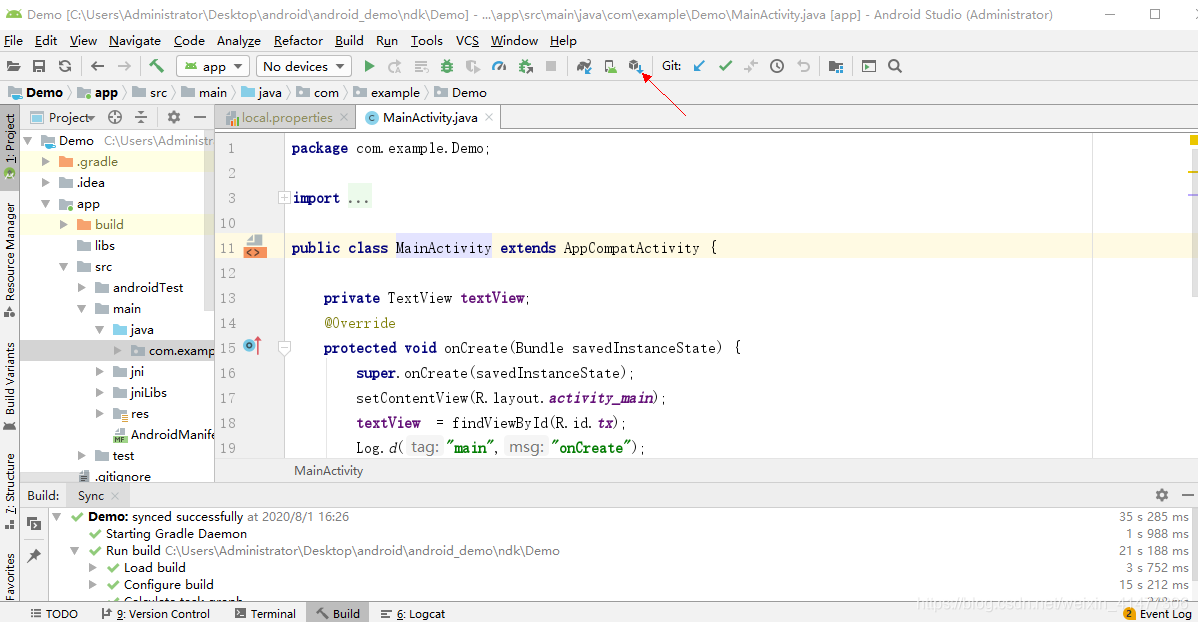Expand the .gradle folder
Screen dimensions: 1198x622
tap(46, 161)
